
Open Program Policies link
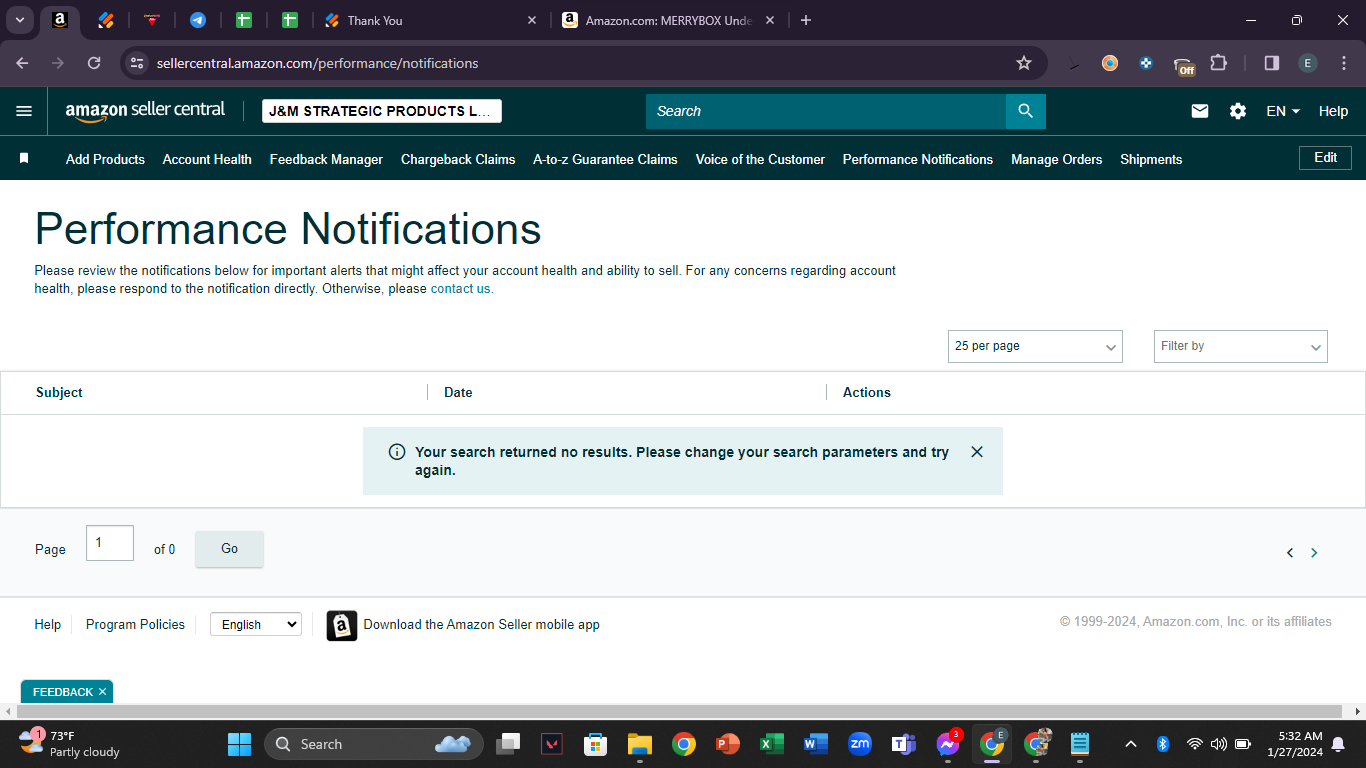[x=135, y=624]
